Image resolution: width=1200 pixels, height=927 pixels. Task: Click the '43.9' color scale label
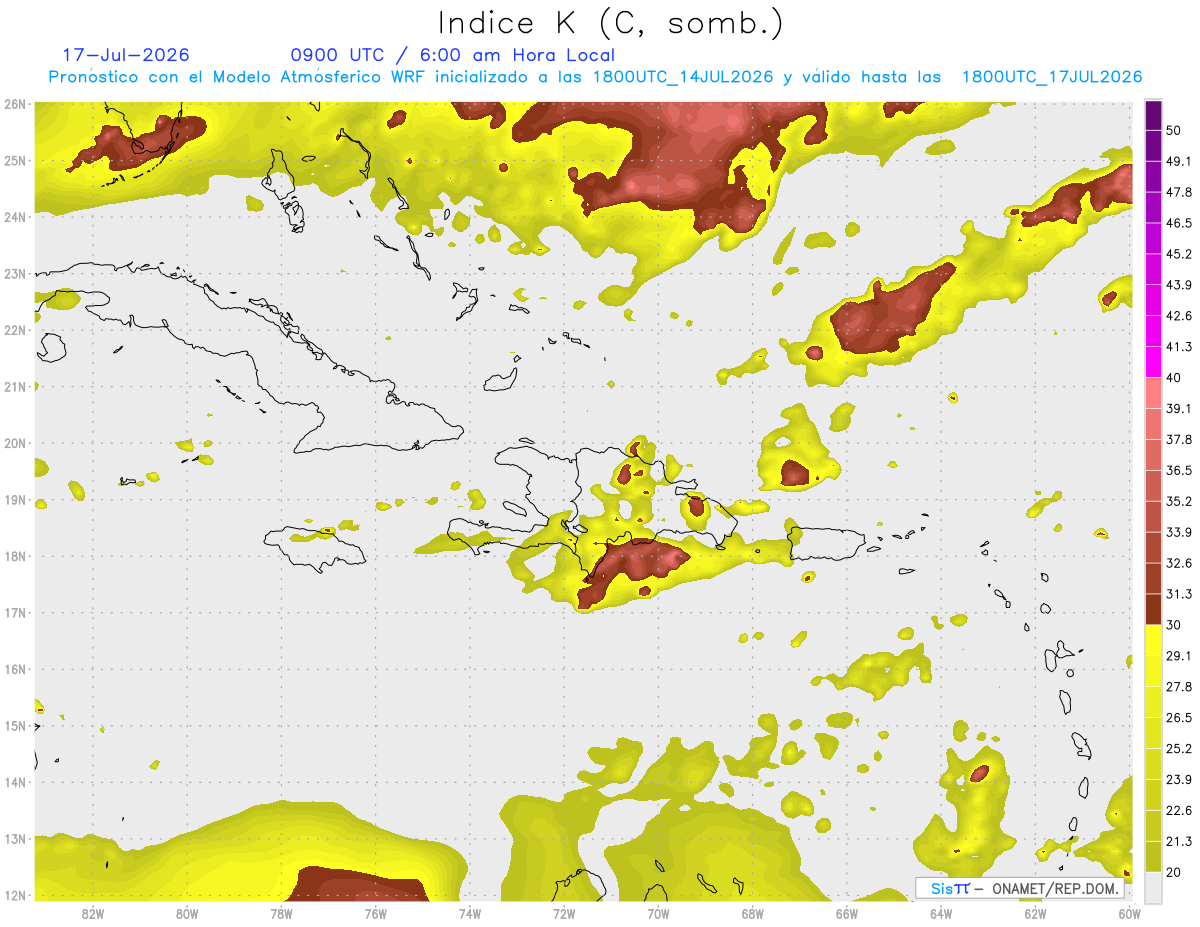(1179, 285)
